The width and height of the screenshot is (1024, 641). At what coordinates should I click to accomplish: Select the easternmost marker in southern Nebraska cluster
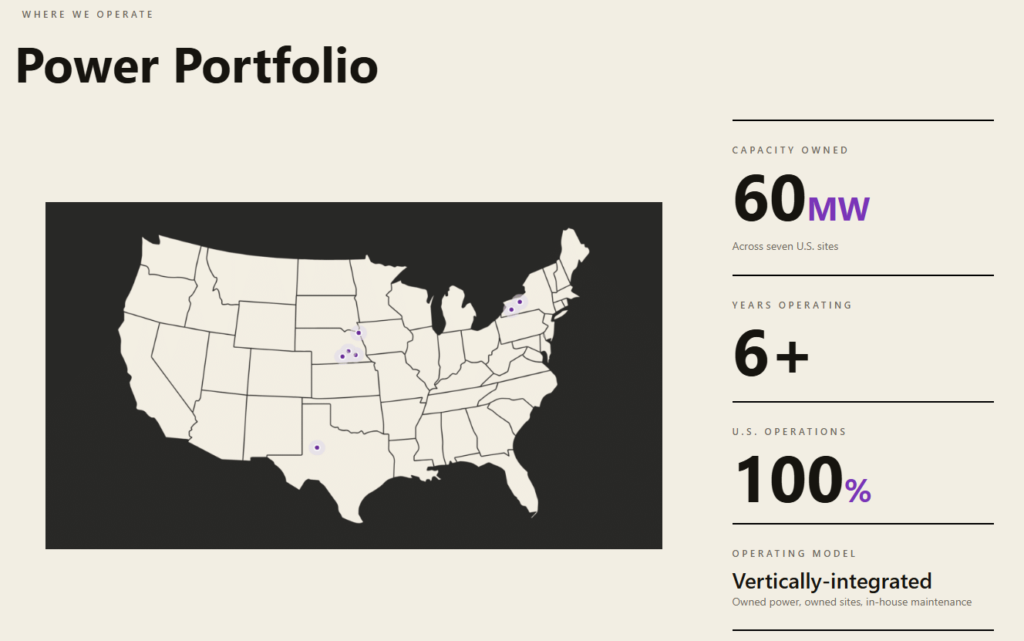[356, 355]
